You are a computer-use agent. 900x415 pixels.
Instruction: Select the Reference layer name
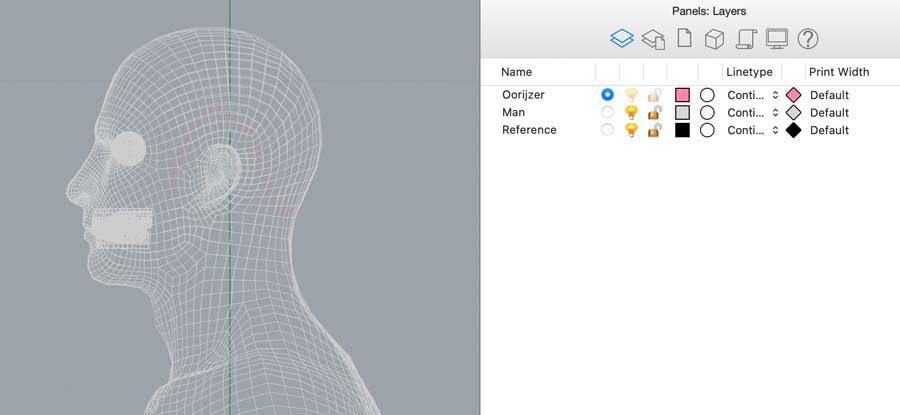[529, 130]
